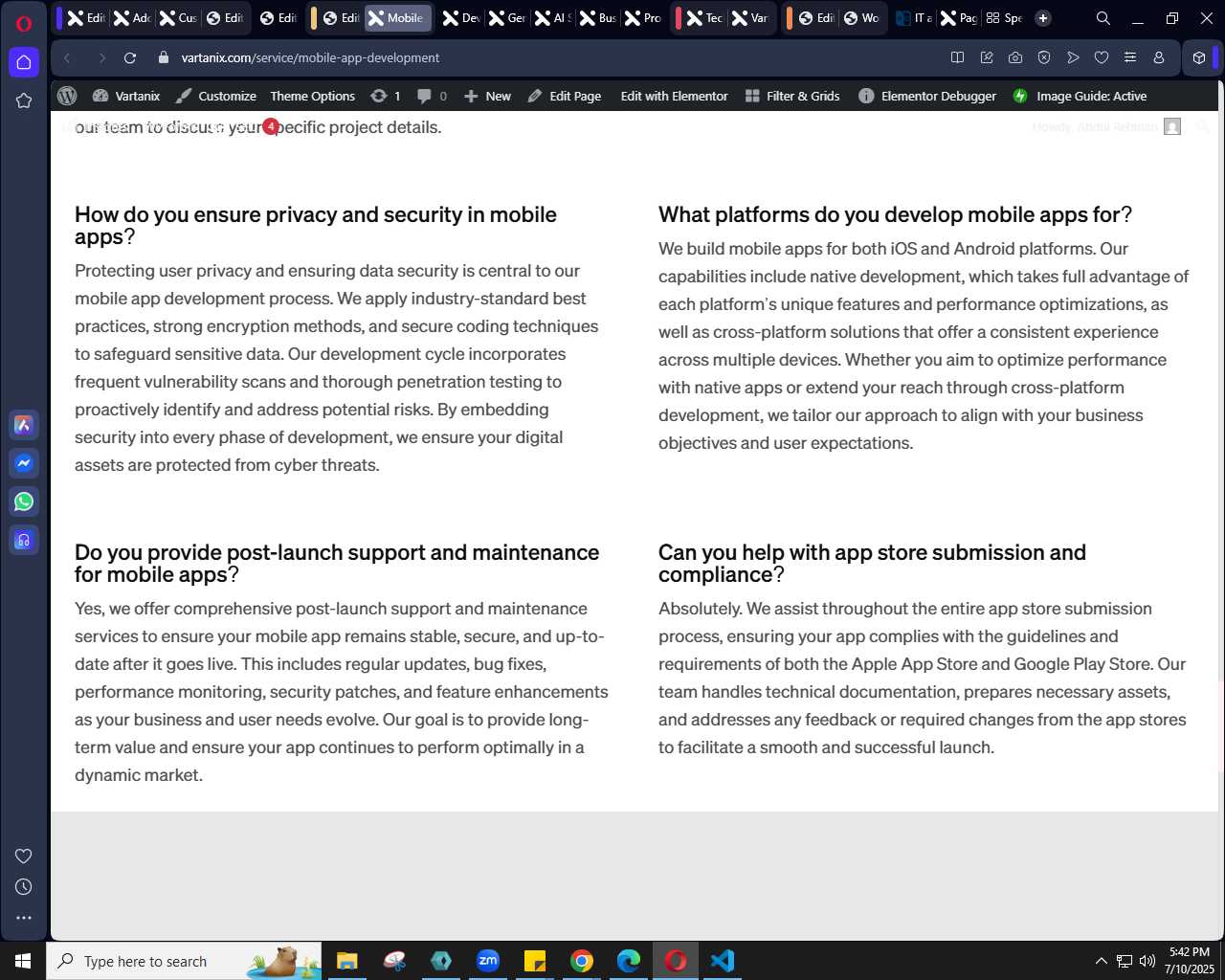
Task: Open the comments bubble in admin bar
Action: 433,96
